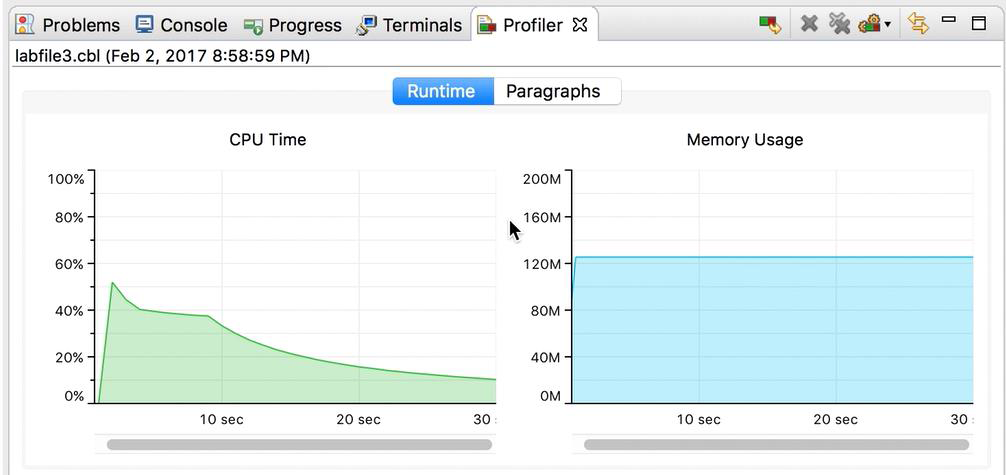
Task: Click the 120M memory axis label
Action: 541,264
